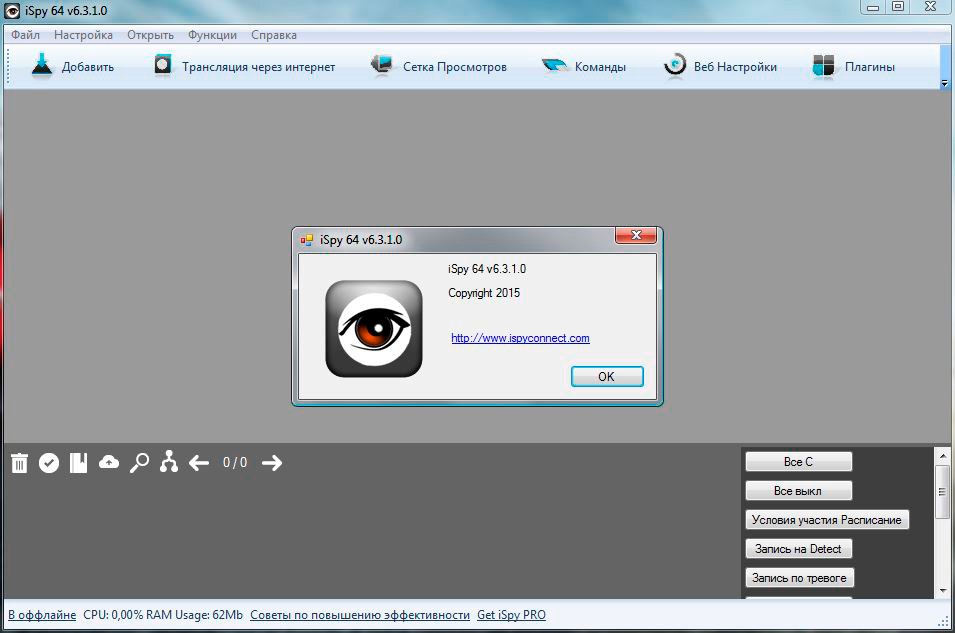Go to next page right arrow
Screen dimensions: 955x633
tap(272, 463)
